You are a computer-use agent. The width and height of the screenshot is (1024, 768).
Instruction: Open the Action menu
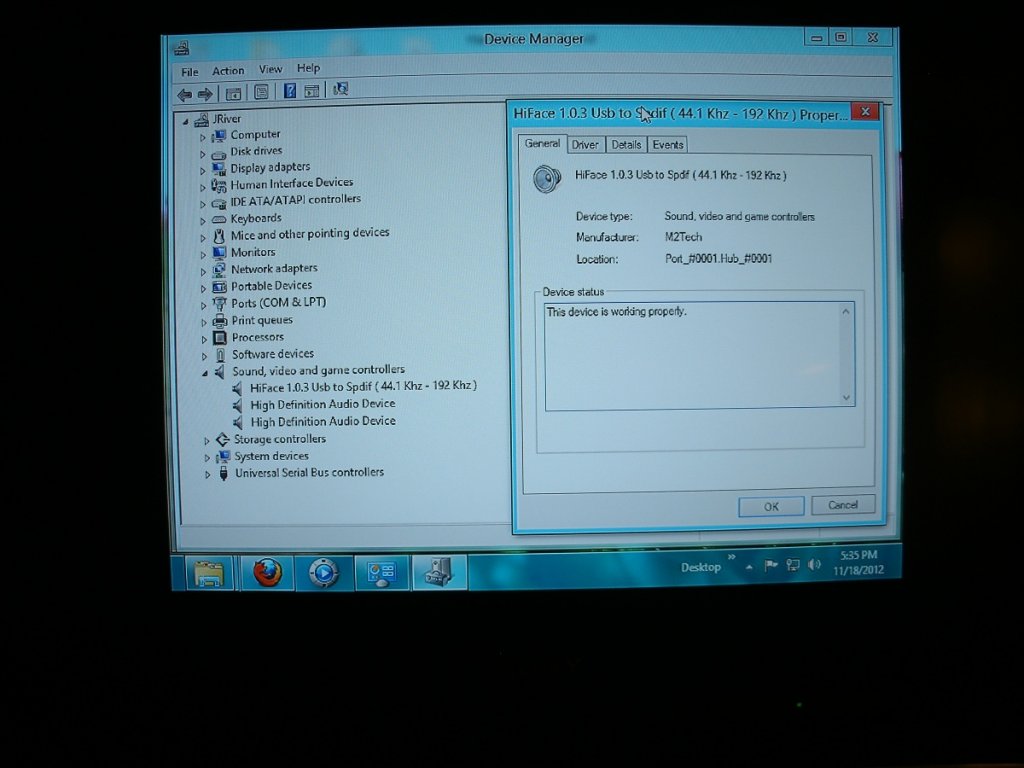tap(228, 71)
